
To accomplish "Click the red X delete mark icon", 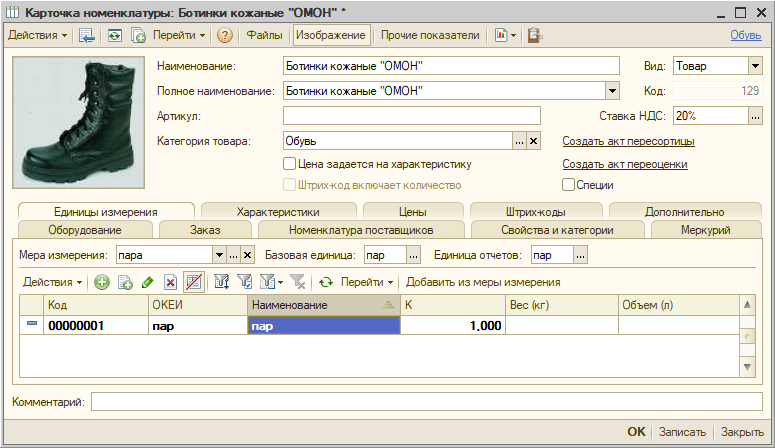I will [x=171, y=283].
